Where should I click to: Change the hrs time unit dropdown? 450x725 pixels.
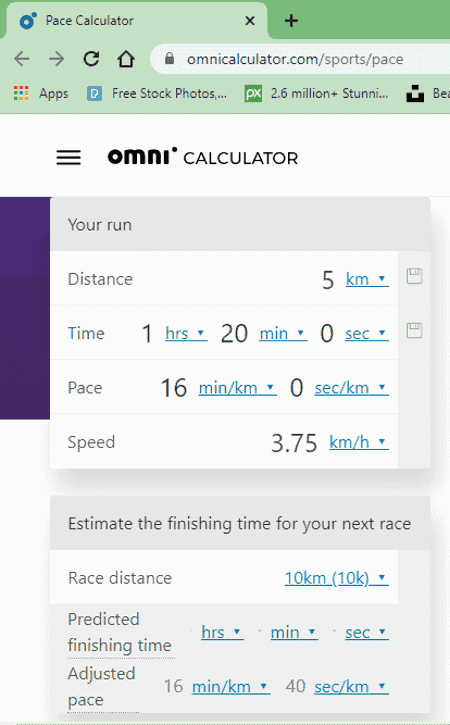pyautogui.click(x=186, y=333)
